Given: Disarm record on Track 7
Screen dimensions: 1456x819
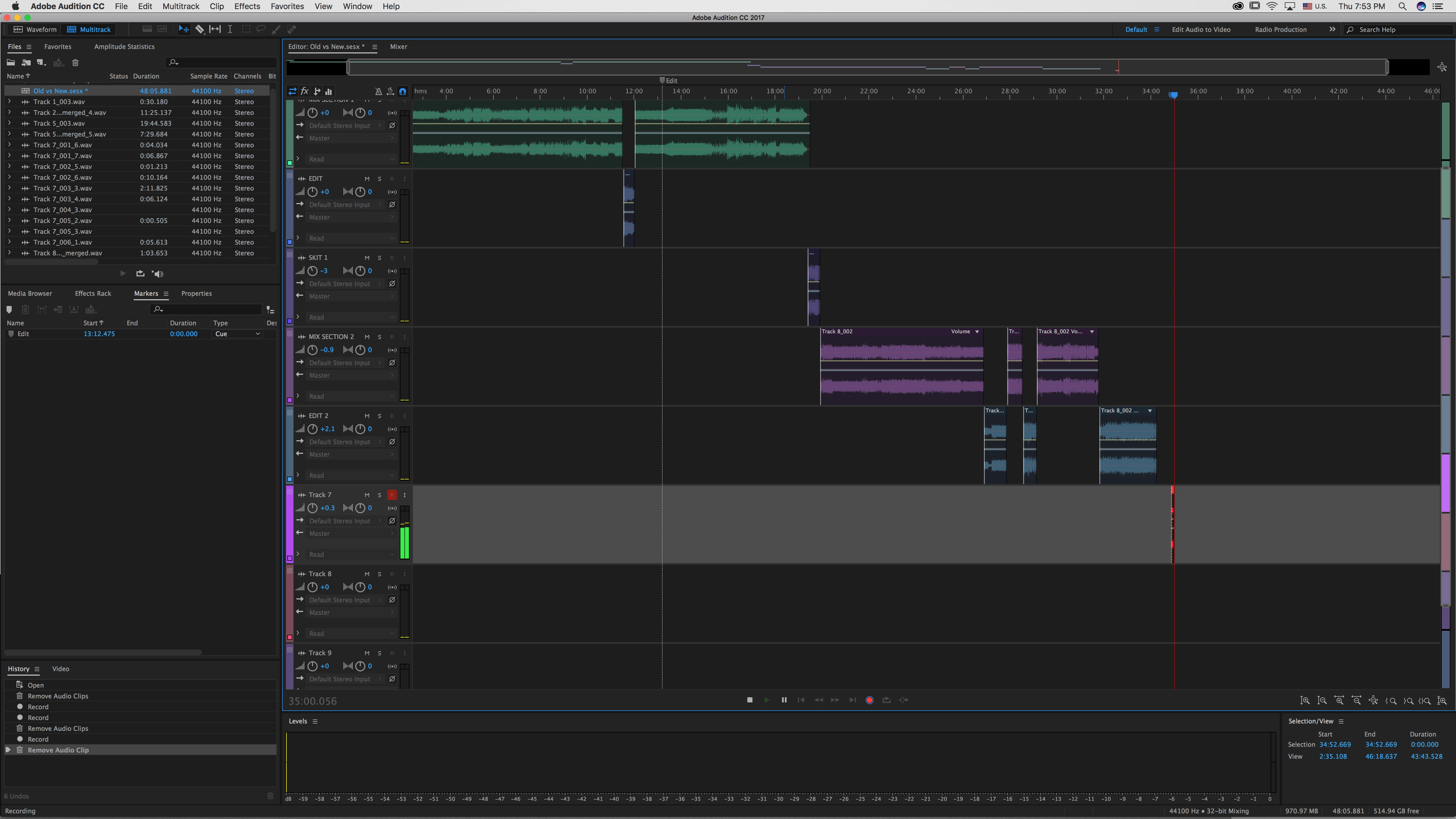Looking at the screenshot, I should pos(392,495).
